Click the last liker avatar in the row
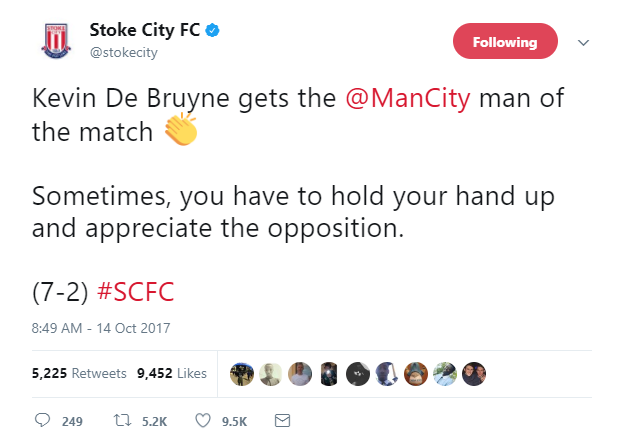 (475, 373)
